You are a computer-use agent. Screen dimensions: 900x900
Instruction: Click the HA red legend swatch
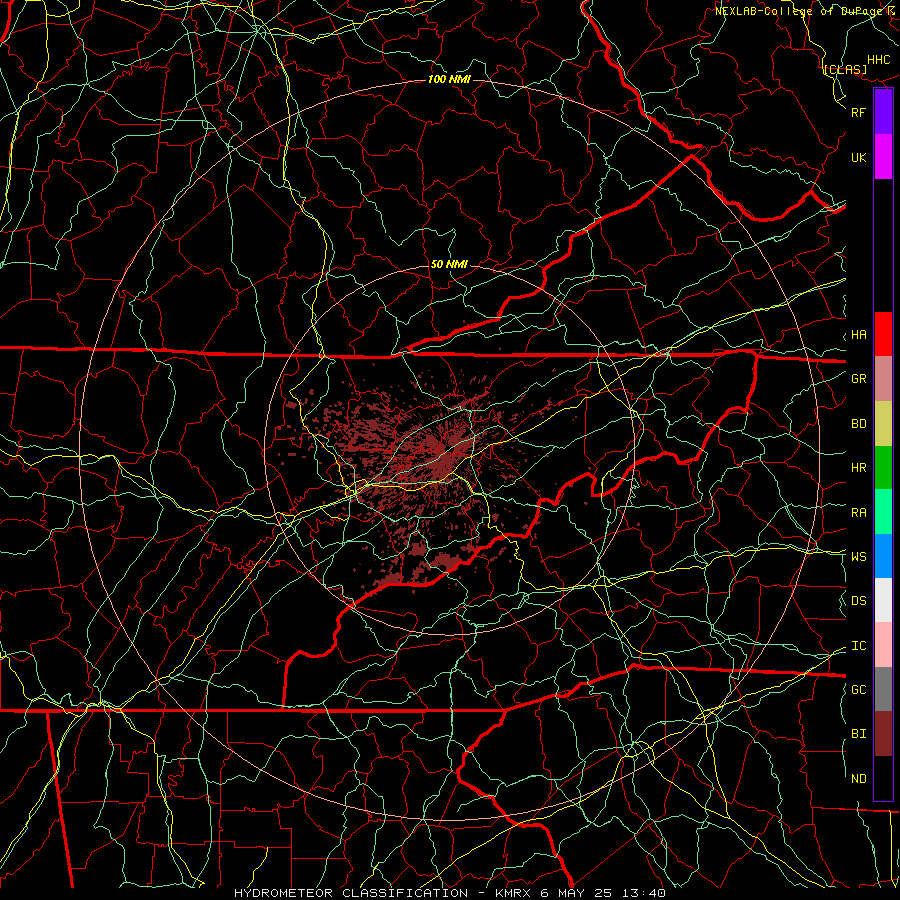(883, 334)
